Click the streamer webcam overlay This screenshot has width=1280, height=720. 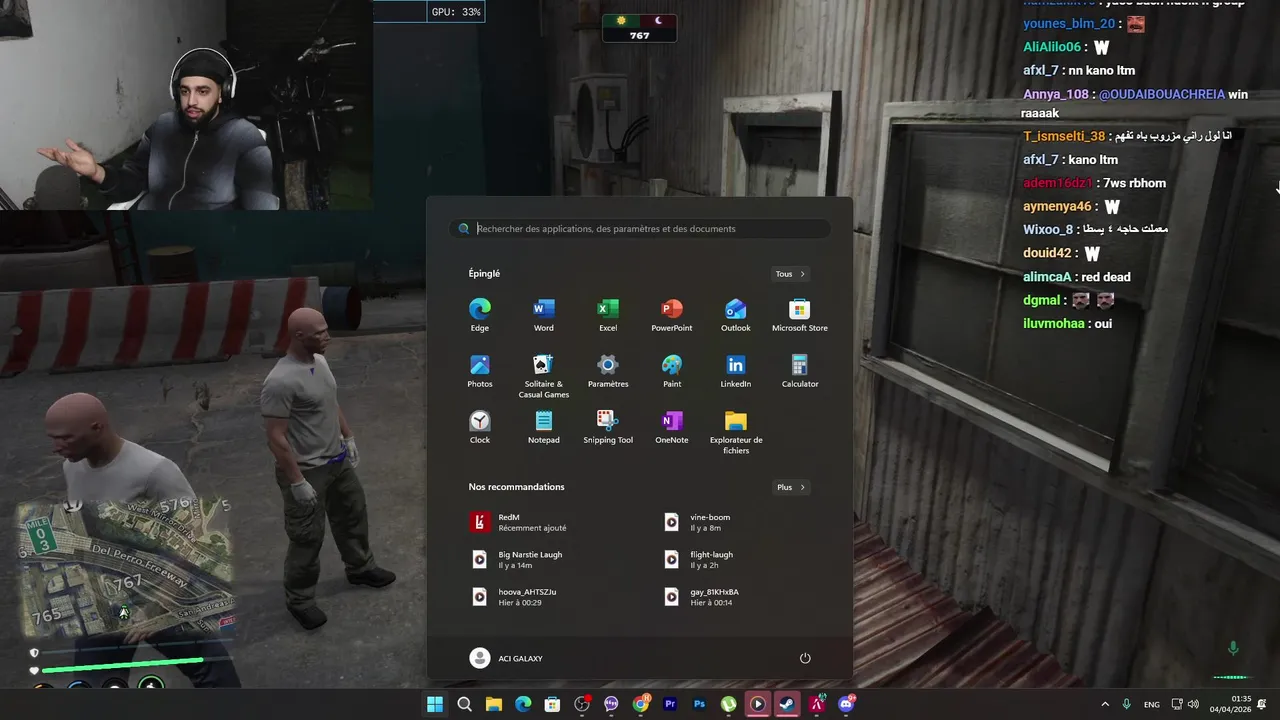186,105
